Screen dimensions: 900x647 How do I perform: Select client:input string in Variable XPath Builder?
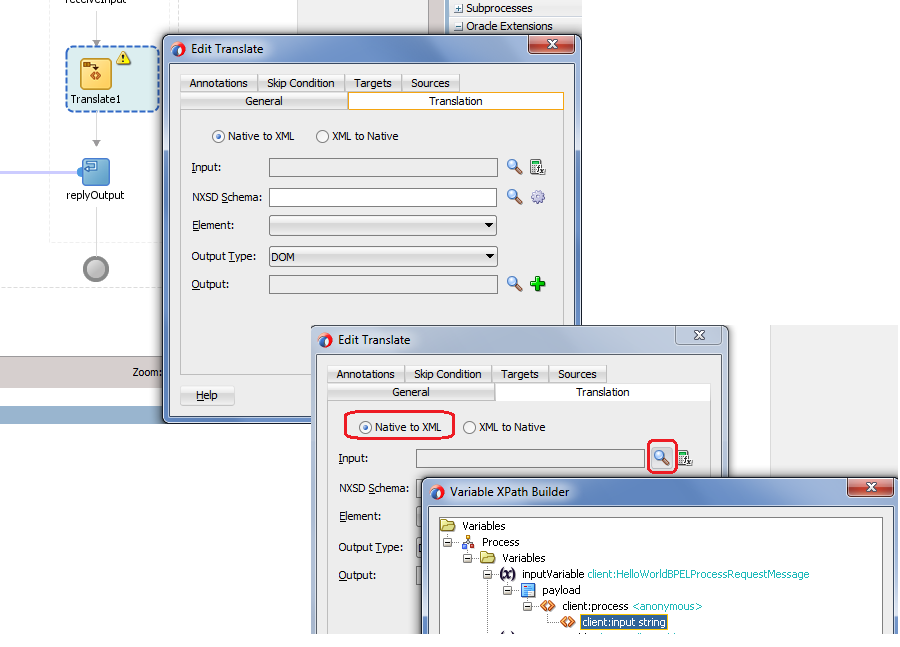point(622,621)
